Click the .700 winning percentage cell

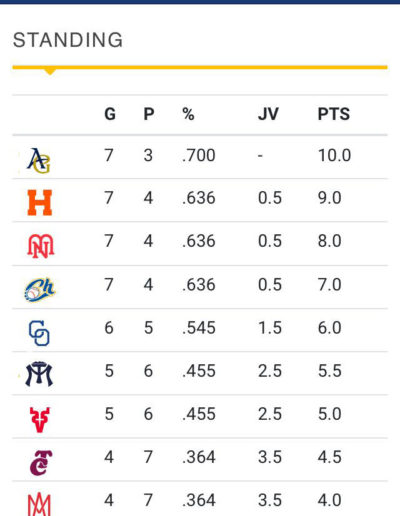coord(199,155)
